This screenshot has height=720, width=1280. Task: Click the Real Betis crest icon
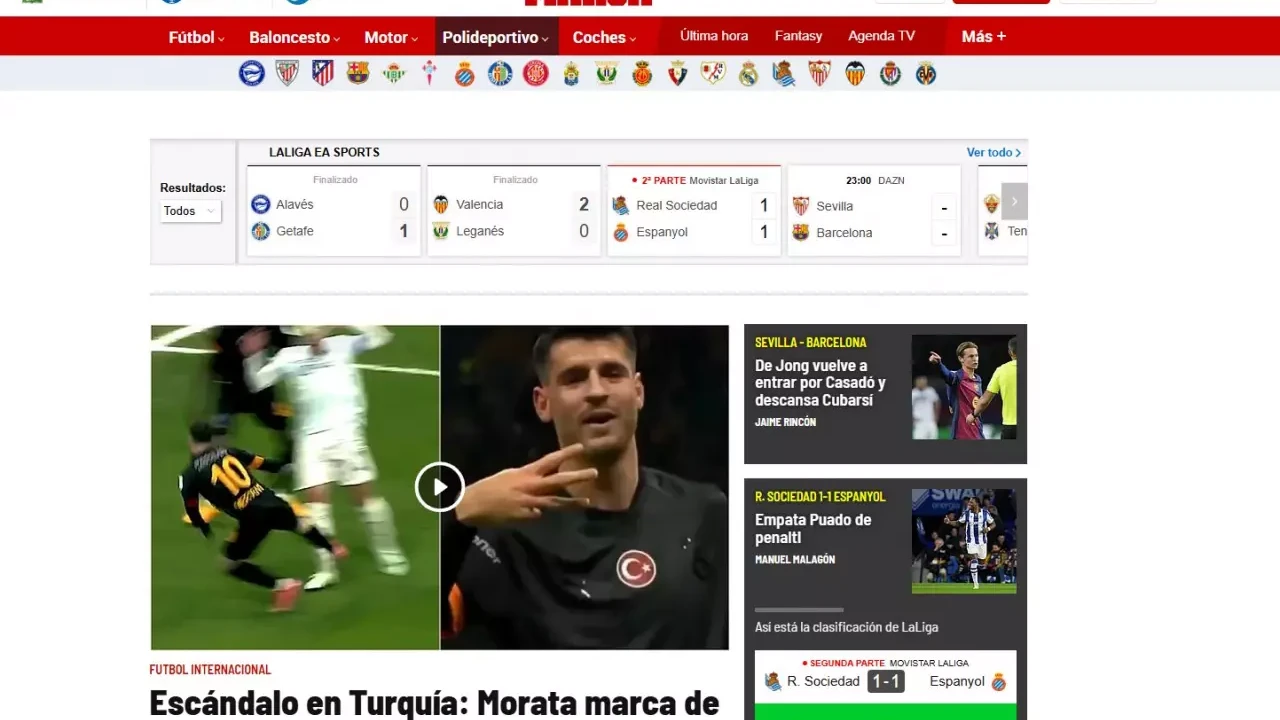click(x=394, y=73)
